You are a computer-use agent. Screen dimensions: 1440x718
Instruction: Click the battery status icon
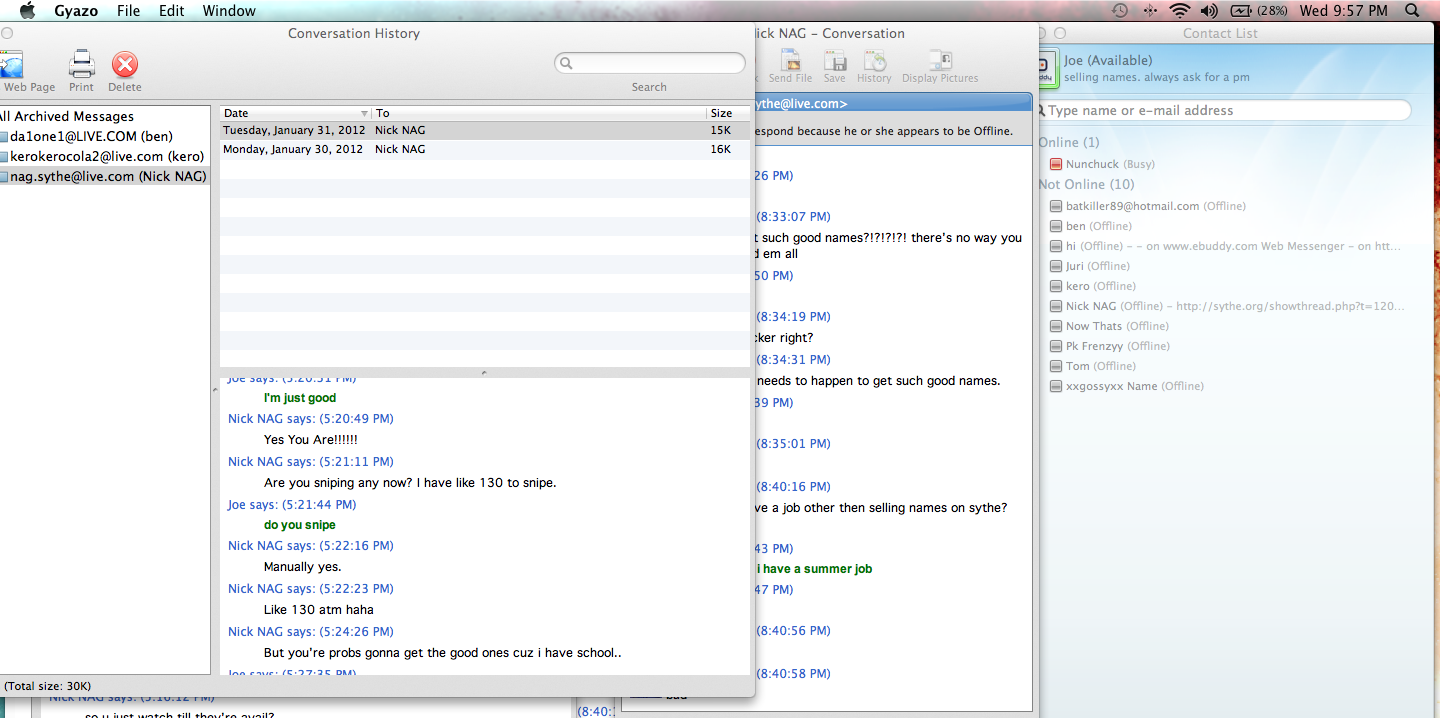(x=1241, y=11)
